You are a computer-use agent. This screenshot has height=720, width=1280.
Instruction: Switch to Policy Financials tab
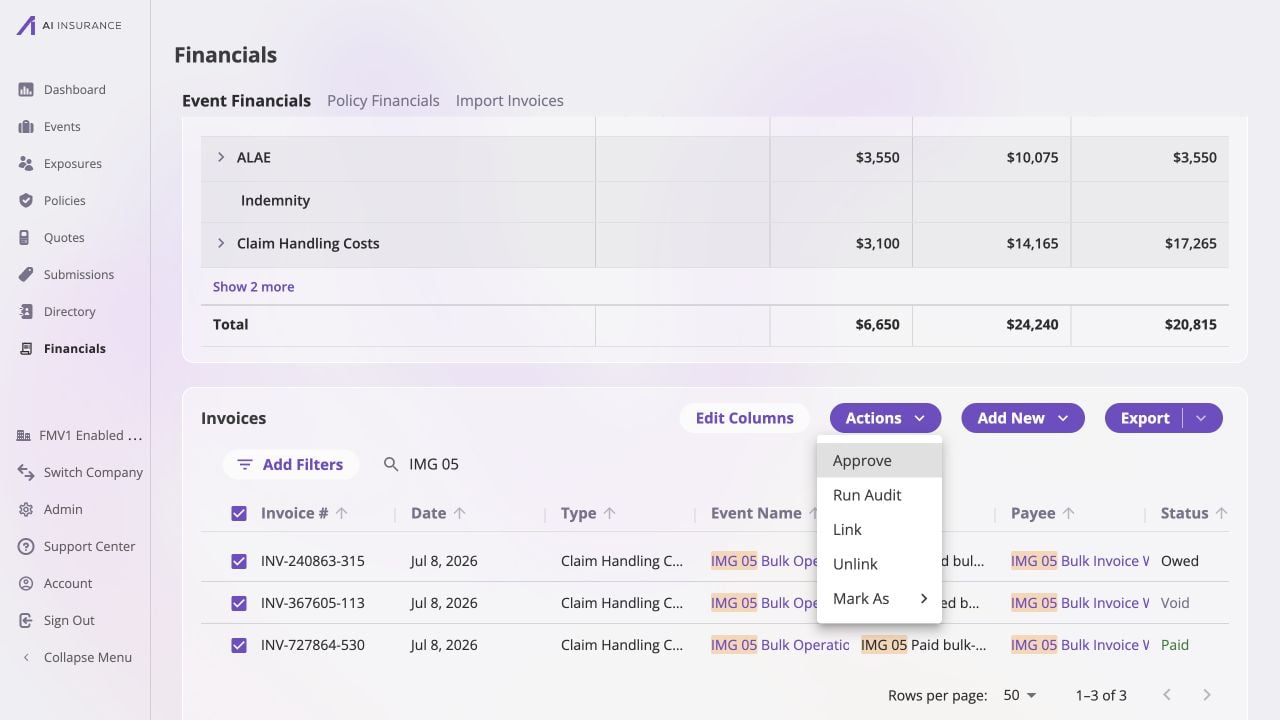383,101
